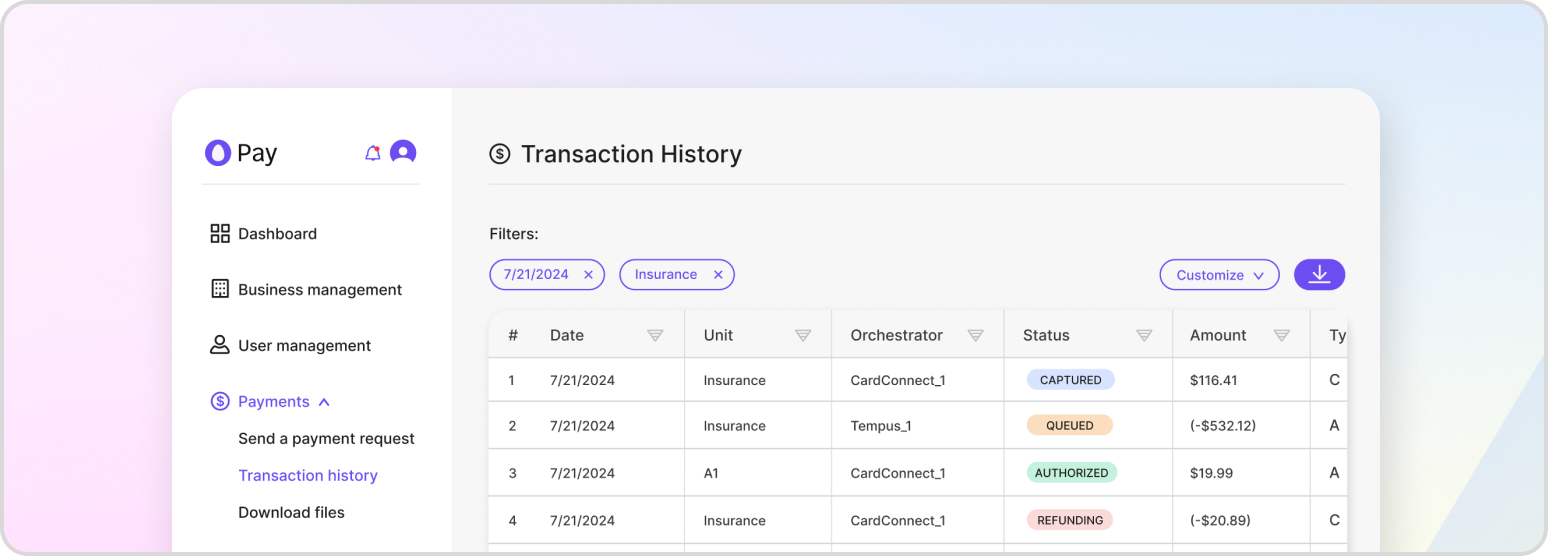Click the download arrow button
This screenshot has width=1548, height=556.
(x=1319, y=274)
